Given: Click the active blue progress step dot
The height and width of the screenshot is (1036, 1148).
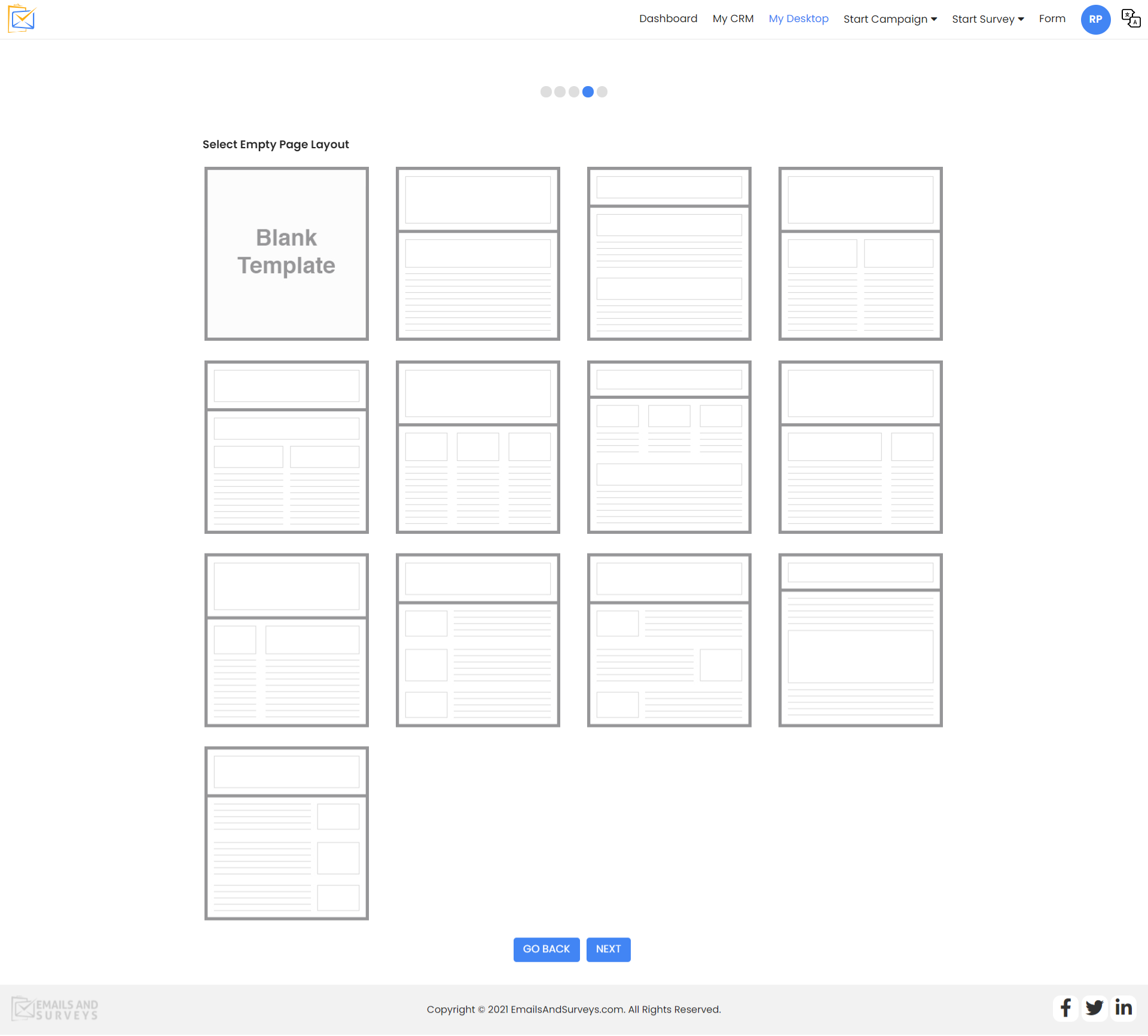Looking at the screenshot, I should [588, 91].
